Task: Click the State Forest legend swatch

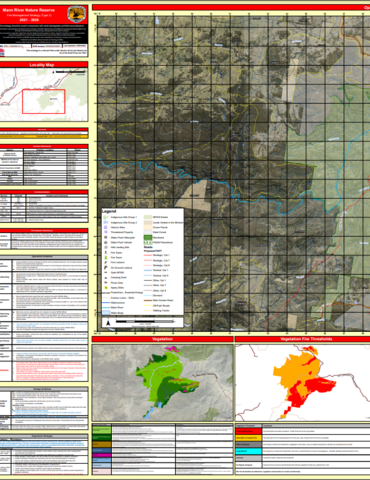Action: coord(148,232)
